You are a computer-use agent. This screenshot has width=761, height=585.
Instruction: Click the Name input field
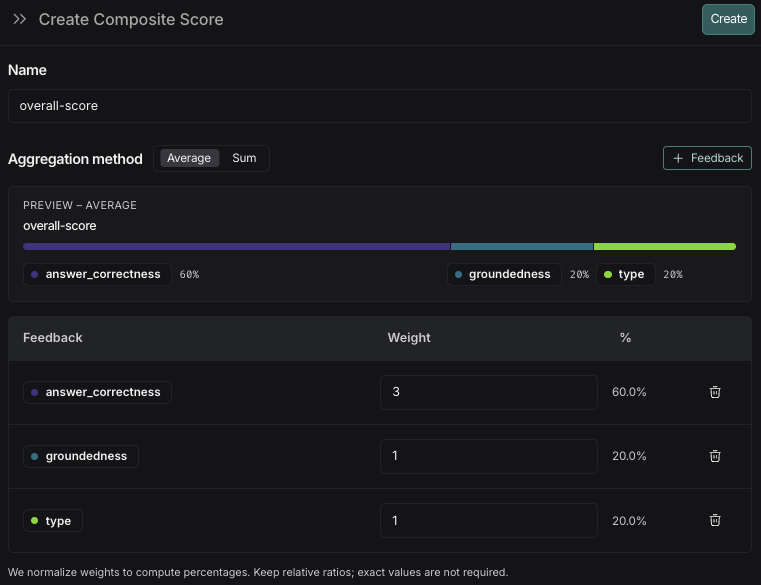(379, 106)
